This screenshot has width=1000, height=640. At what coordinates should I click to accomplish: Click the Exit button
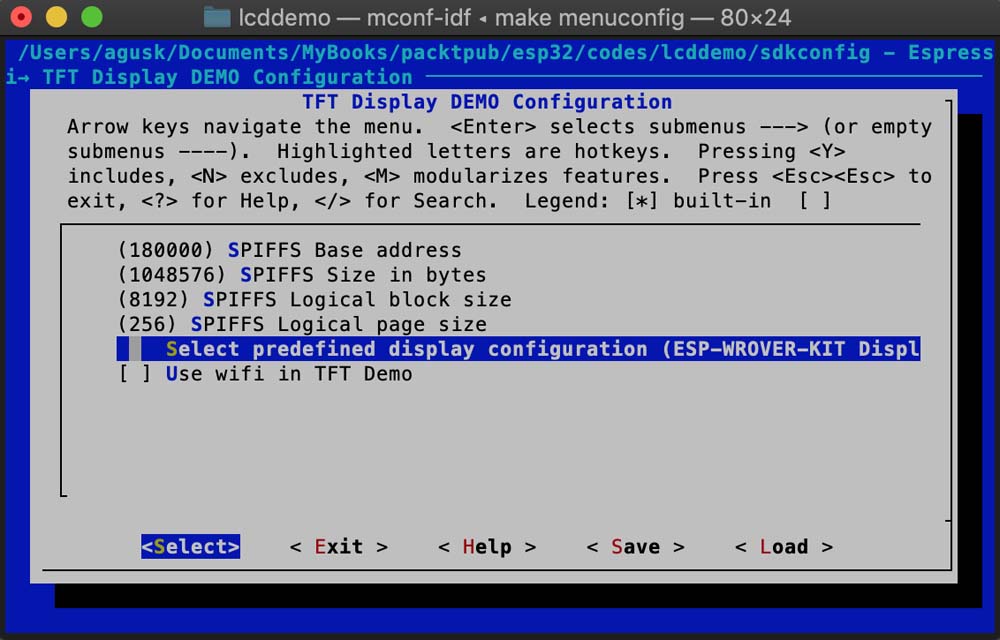click(339, 546)
